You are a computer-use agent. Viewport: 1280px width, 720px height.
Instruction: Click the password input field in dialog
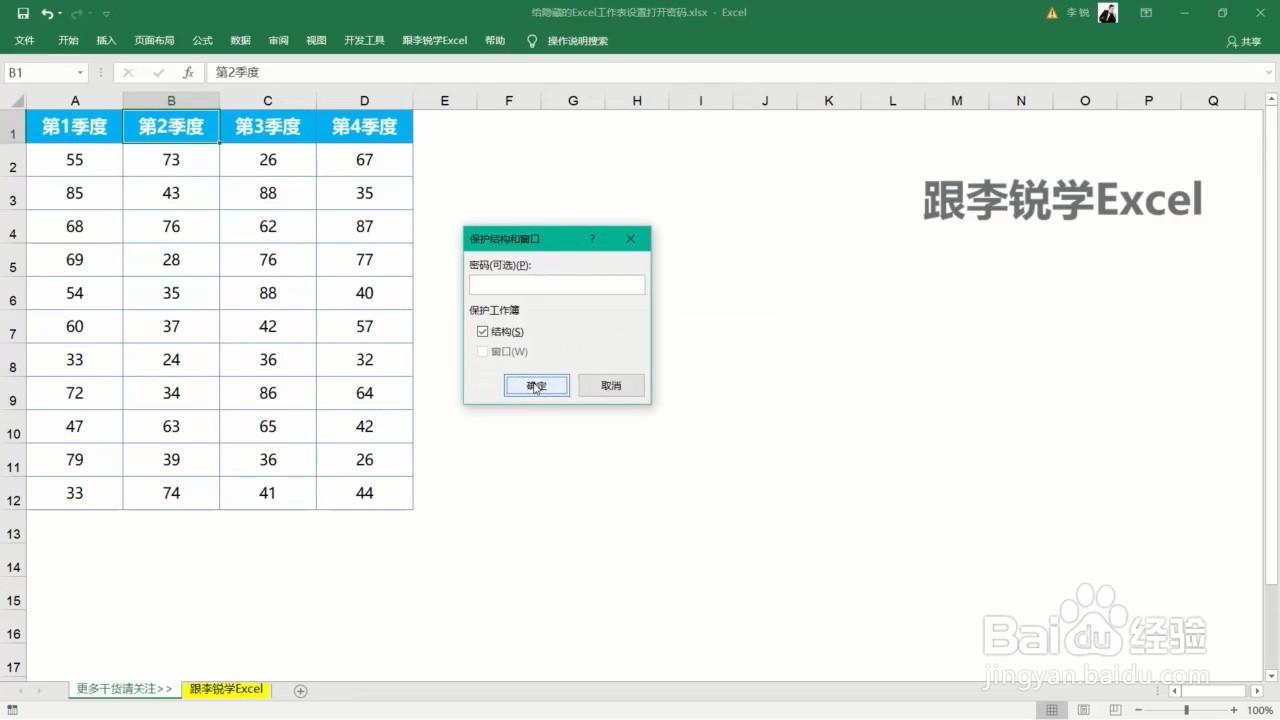click(x=557, y=285)
